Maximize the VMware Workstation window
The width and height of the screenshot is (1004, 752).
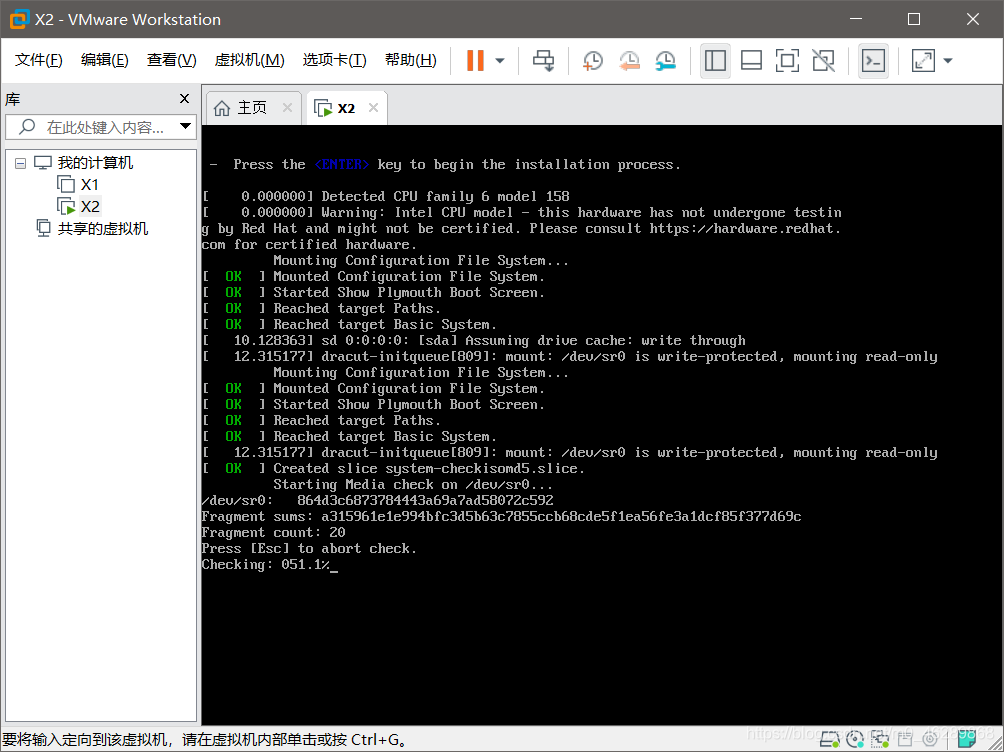click(x=914, y=19)
